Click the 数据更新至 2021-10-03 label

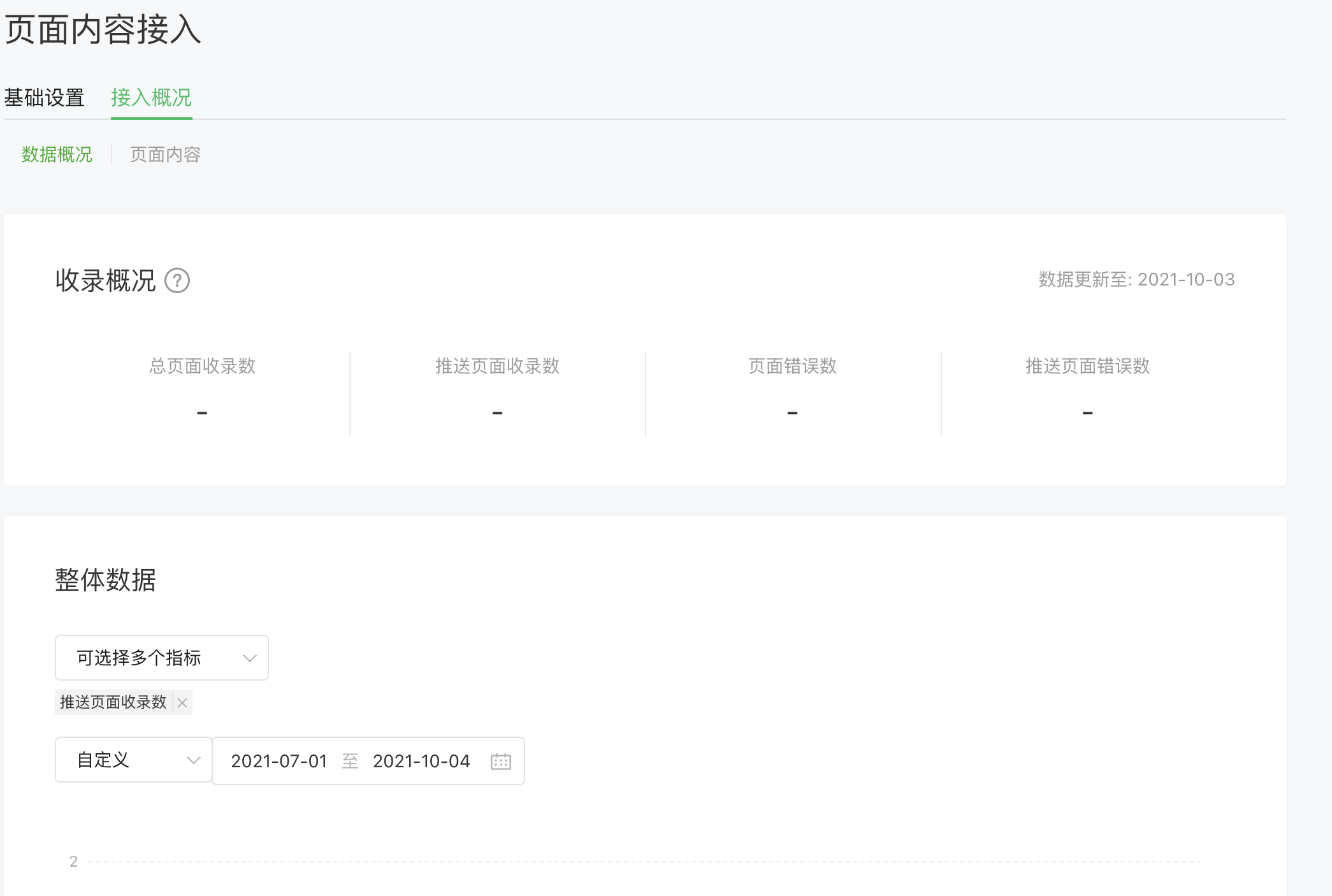(1136, 279)
